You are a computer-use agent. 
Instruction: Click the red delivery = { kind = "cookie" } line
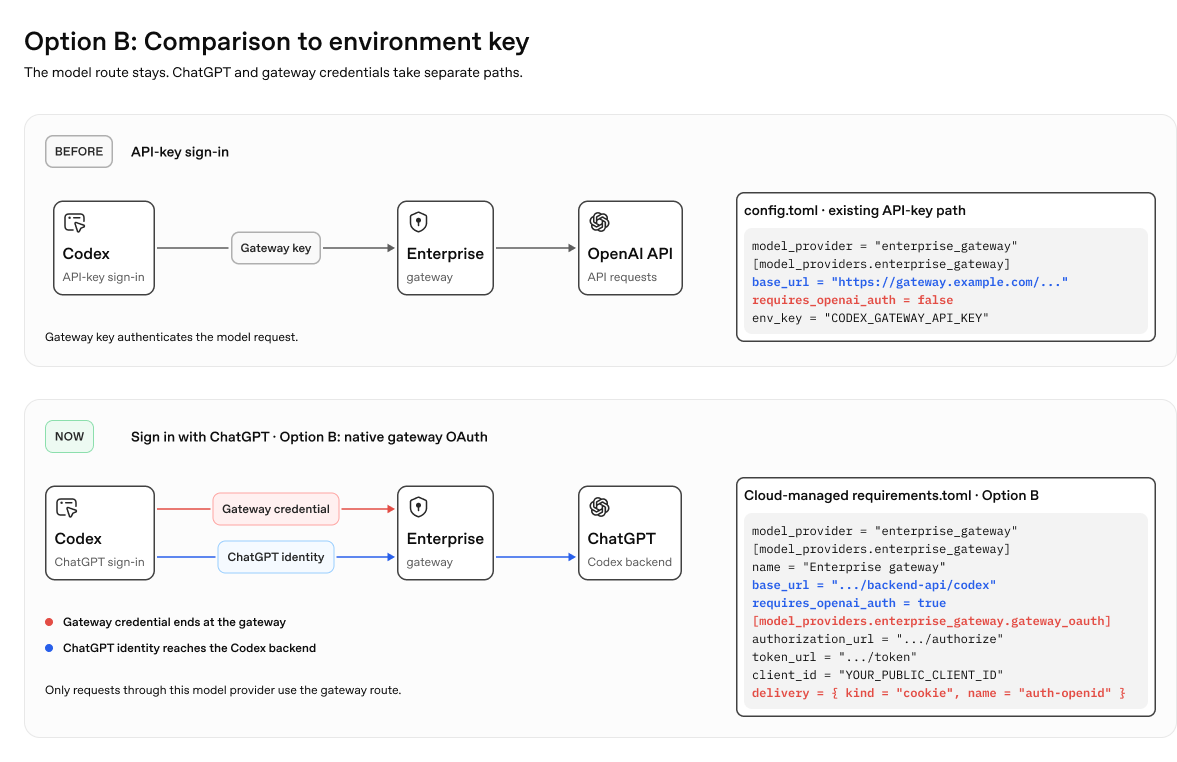click(938, 694)
